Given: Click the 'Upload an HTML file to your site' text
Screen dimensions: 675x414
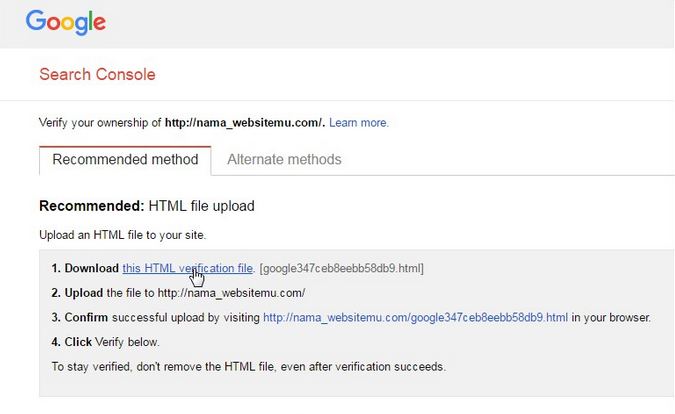Looking at the screenshot, I should tap(123, 235).
